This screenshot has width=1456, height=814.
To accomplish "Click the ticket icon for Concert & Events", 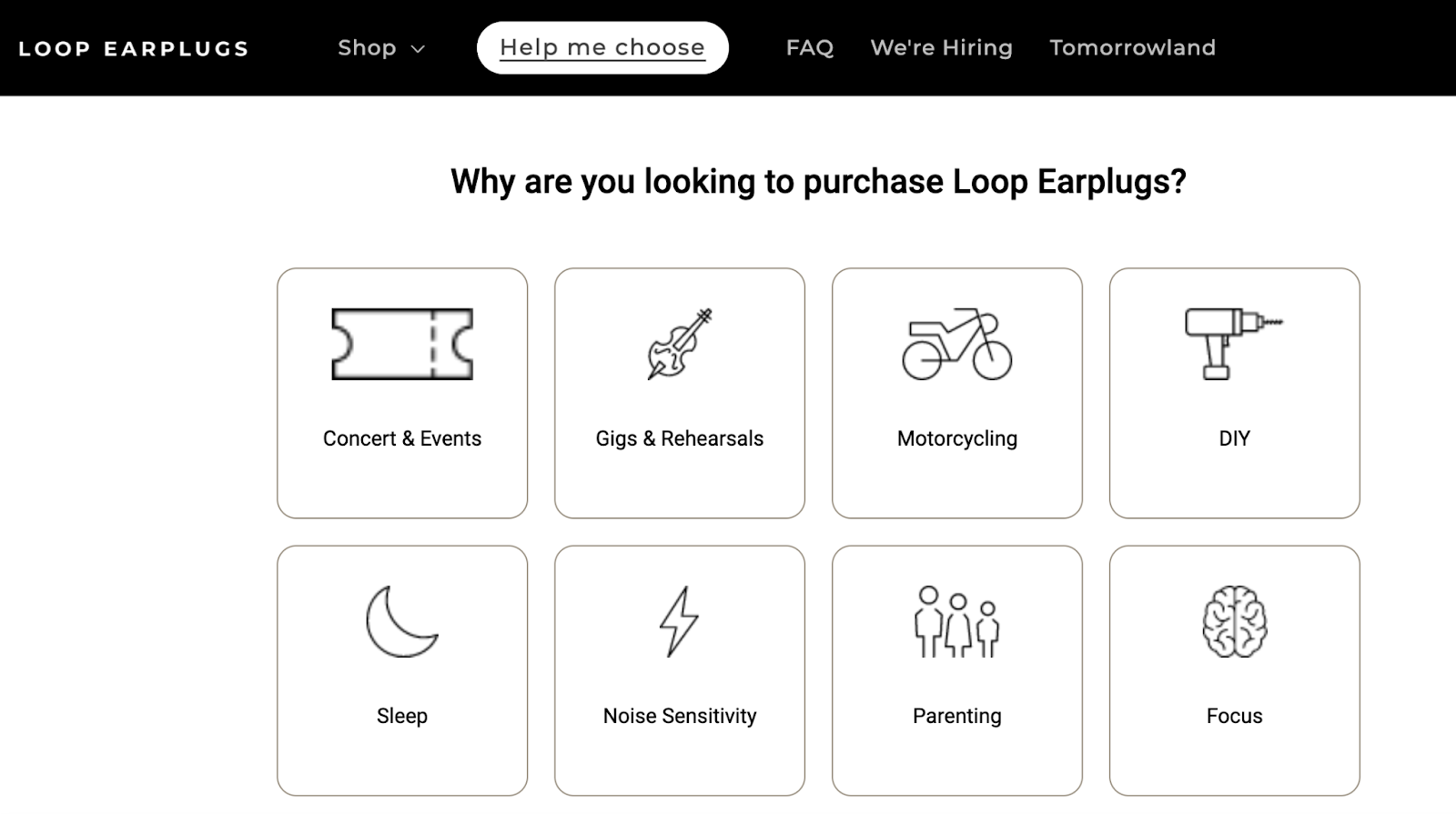I will [x=402, y=344].
